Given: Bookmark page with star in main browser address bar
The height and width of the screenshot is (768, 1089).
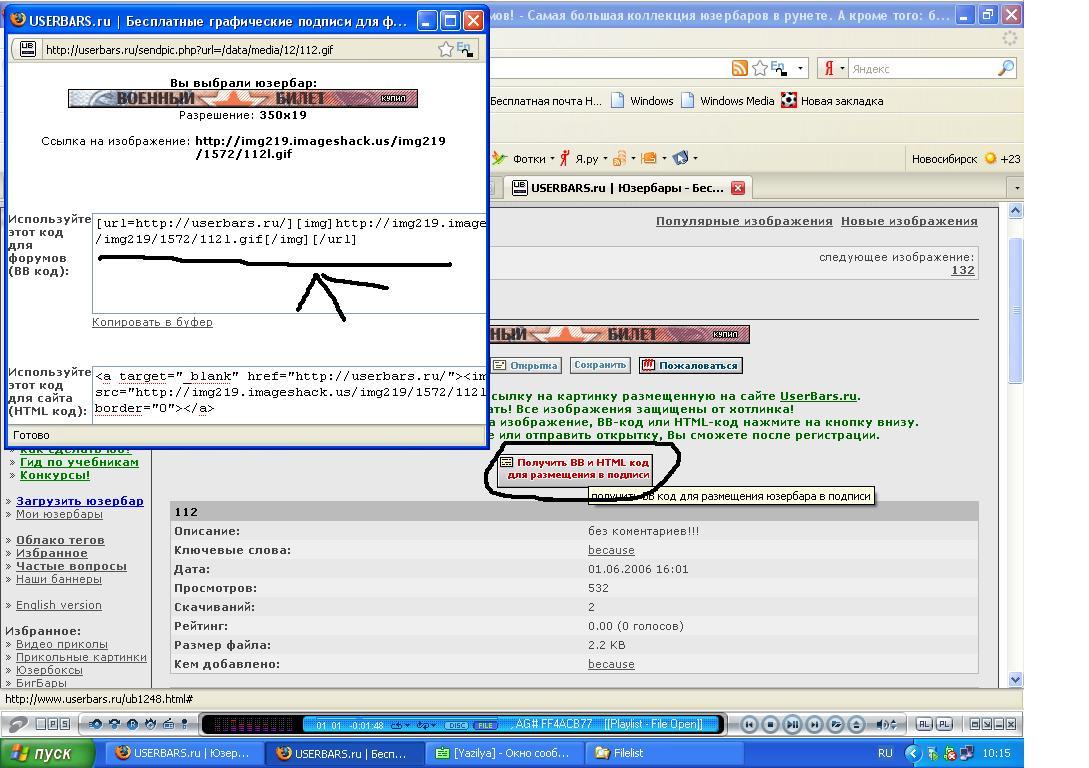Looking at the screenshot, I should pos(760,68).
